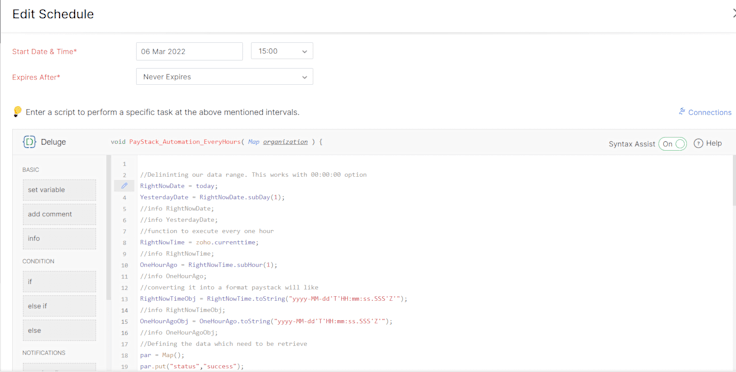The height and width of the screenshot is (372, 736).
Task: Open the Never Expires dropdown
Action: (x=224, y=76)
